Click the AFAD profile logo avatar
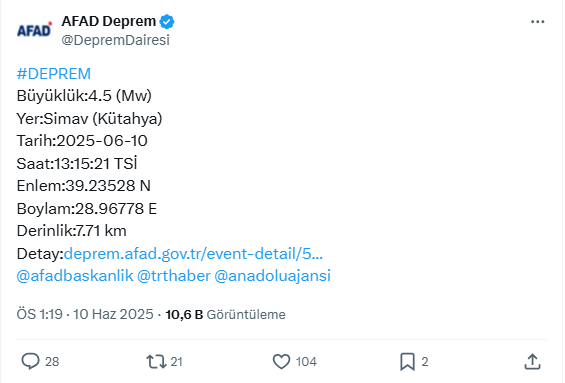The height and width of the screenshot is (383, 565). pos(35,31)
